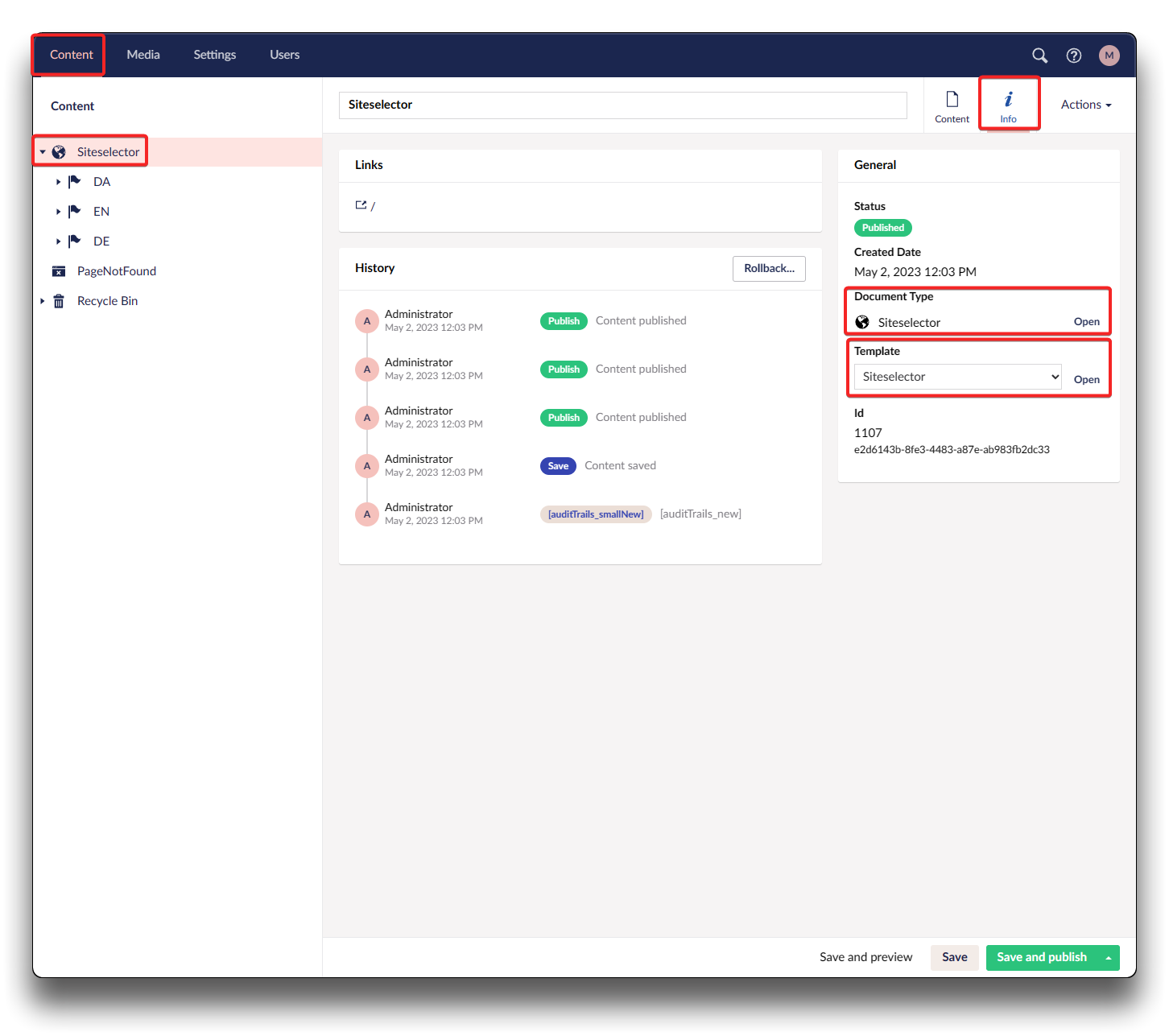Expand the Recycle Bin node arrow
This screenshot has height=1036, width=1169.
(x=43, y=301)
